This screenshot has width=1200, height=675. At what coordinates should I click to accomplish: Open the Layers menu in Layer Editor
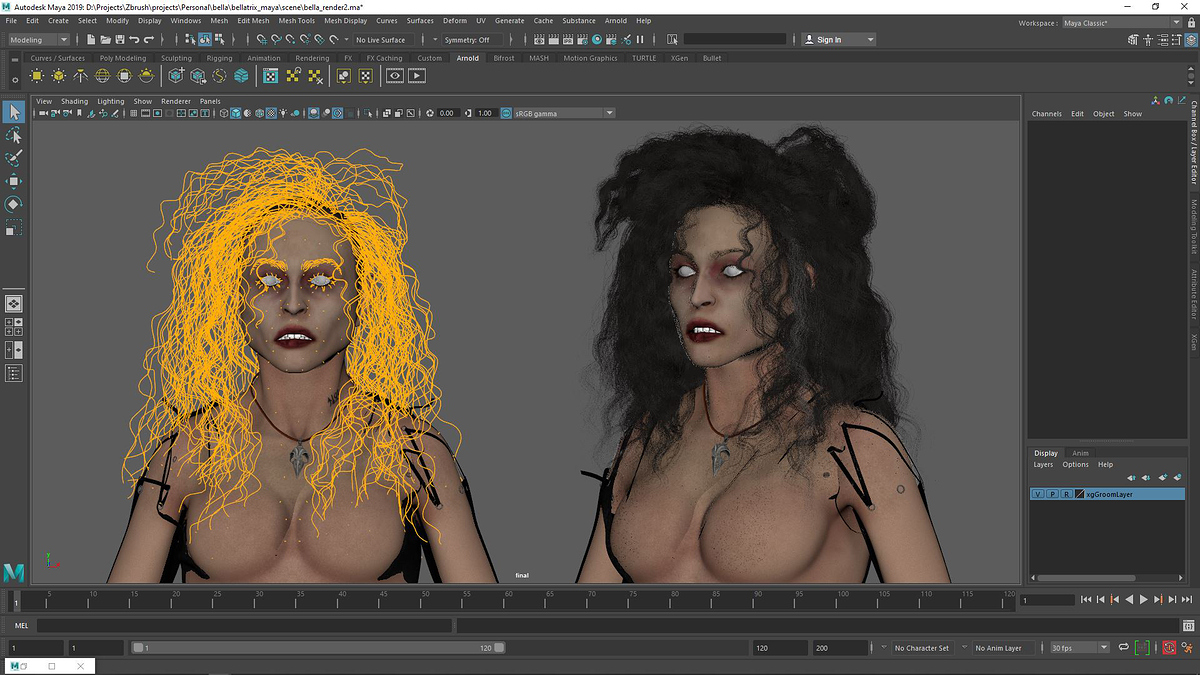coord(1043,464)
